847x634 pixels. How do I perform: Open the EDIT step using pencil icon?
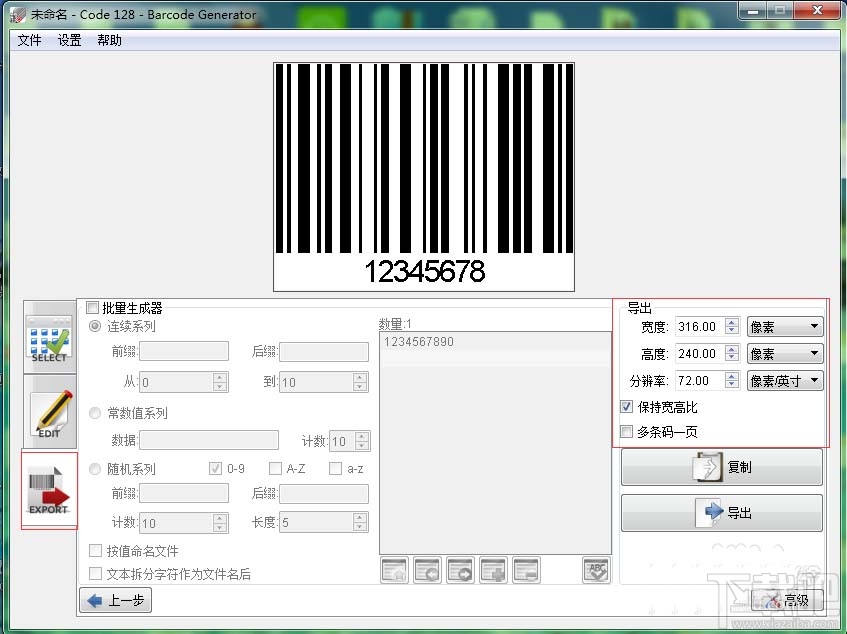pos(49,413)
